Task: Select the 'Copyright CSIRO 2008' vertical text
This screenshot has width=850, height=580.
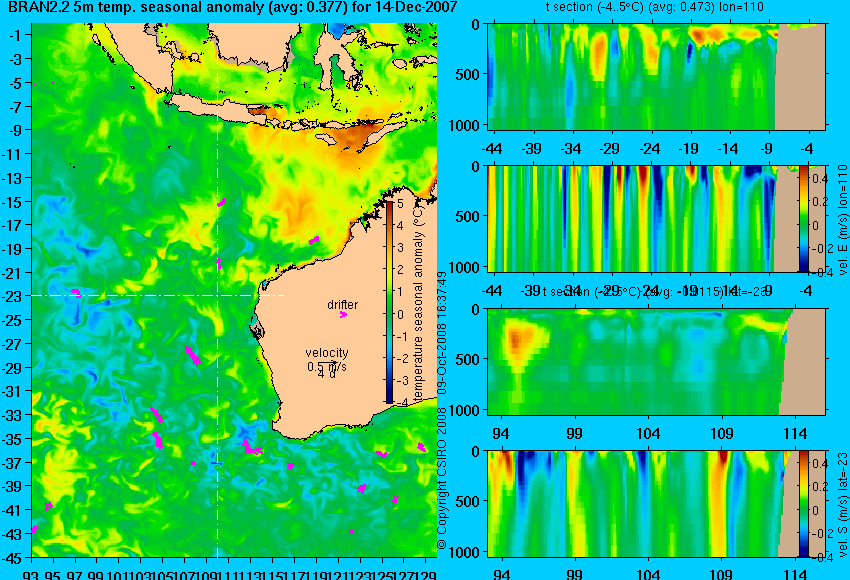Action: (x=442, y=477)
